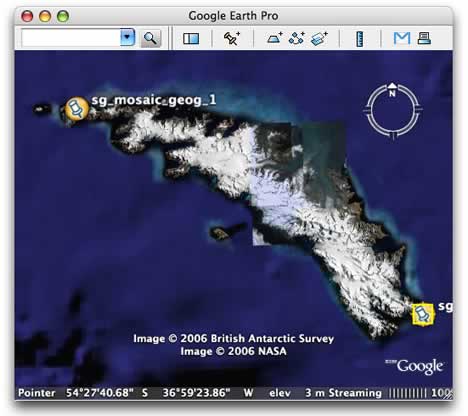The height and width of the screenshot is (416, 468).
Task: Click the Streaming progress bar
Action: [x=408, y=393]
